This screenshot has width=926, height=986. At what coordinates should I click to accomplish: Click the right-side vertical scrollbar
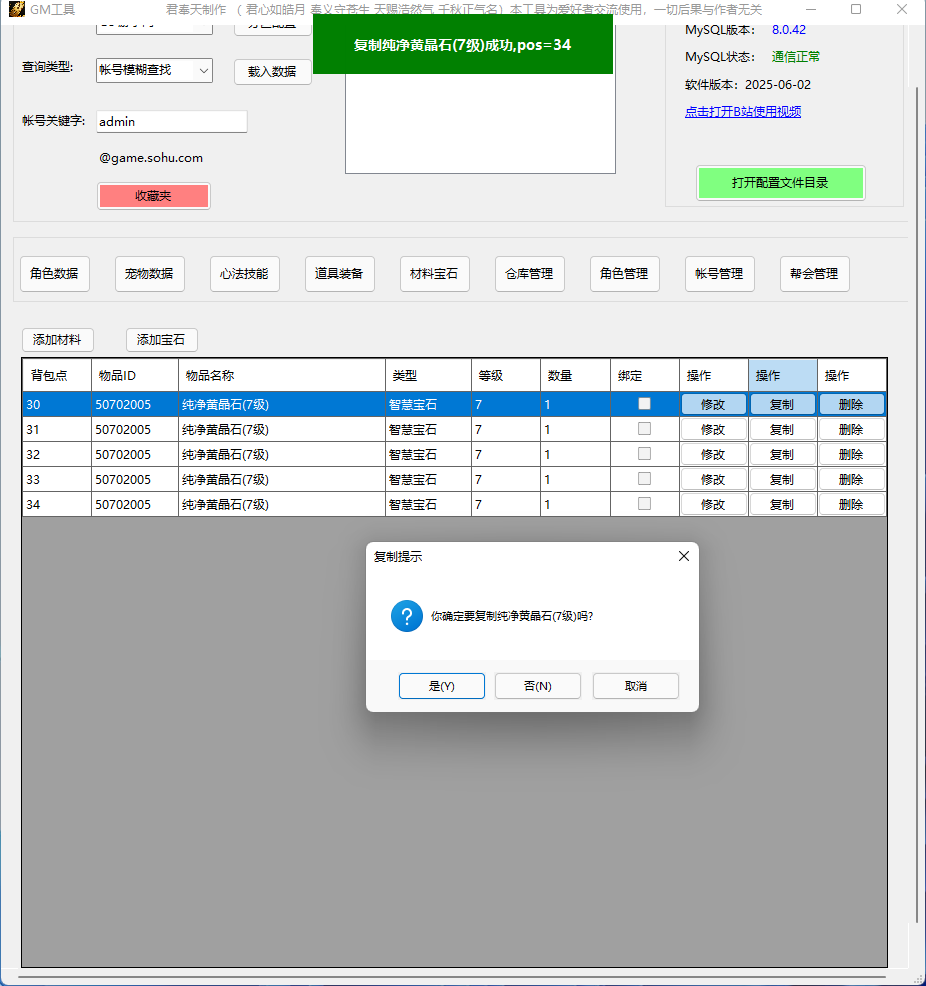tap(917, 500)
